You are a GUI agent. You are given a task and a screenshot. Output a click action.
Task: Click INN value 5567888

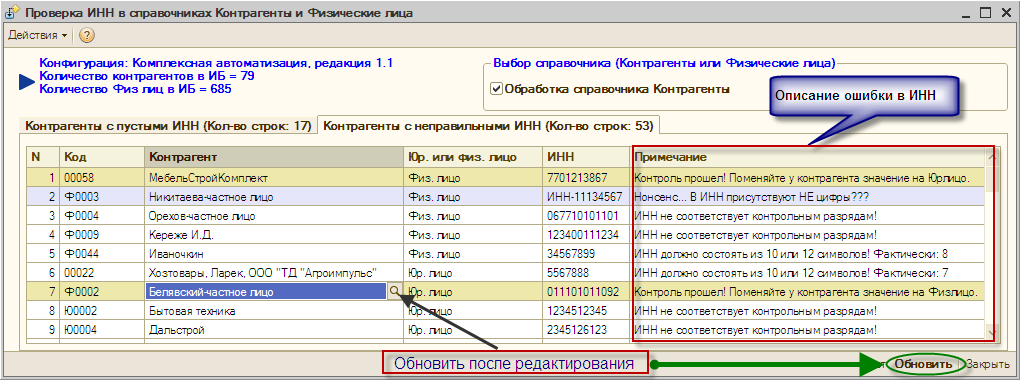coord(586,273)
